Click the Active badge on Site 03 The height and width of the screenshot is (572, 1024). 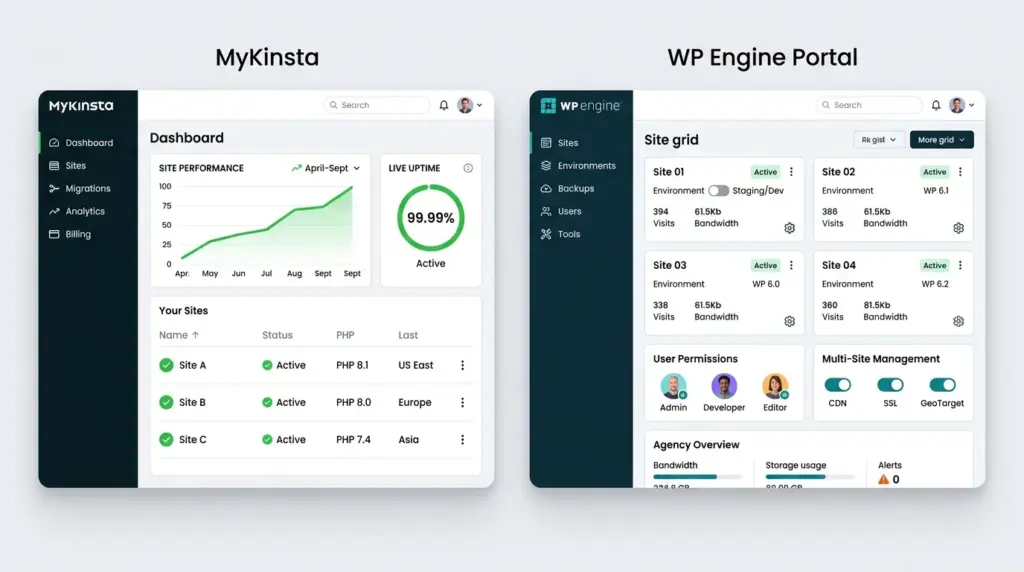[x=765, y=265]
